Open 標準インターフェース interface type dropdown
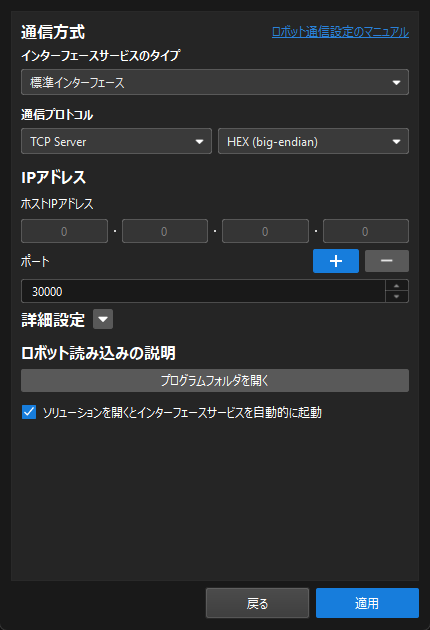The image size is (430, 630). [x=215, y=82]
